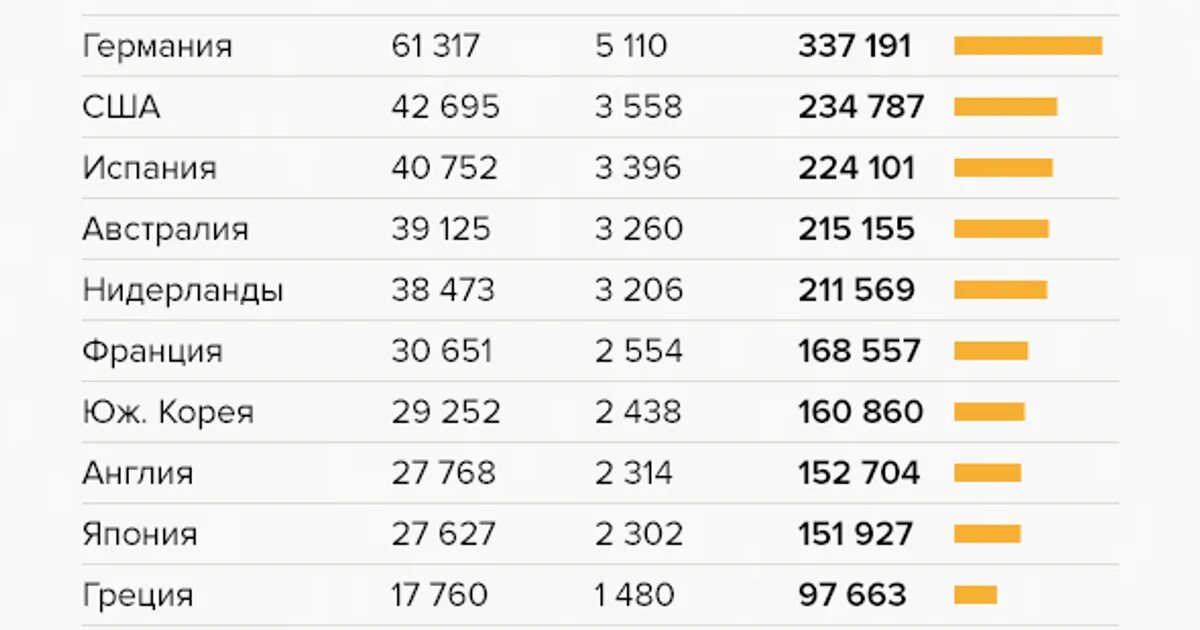
Task: Click the orange bar for Германия
Action: [x=1028, y=46]
